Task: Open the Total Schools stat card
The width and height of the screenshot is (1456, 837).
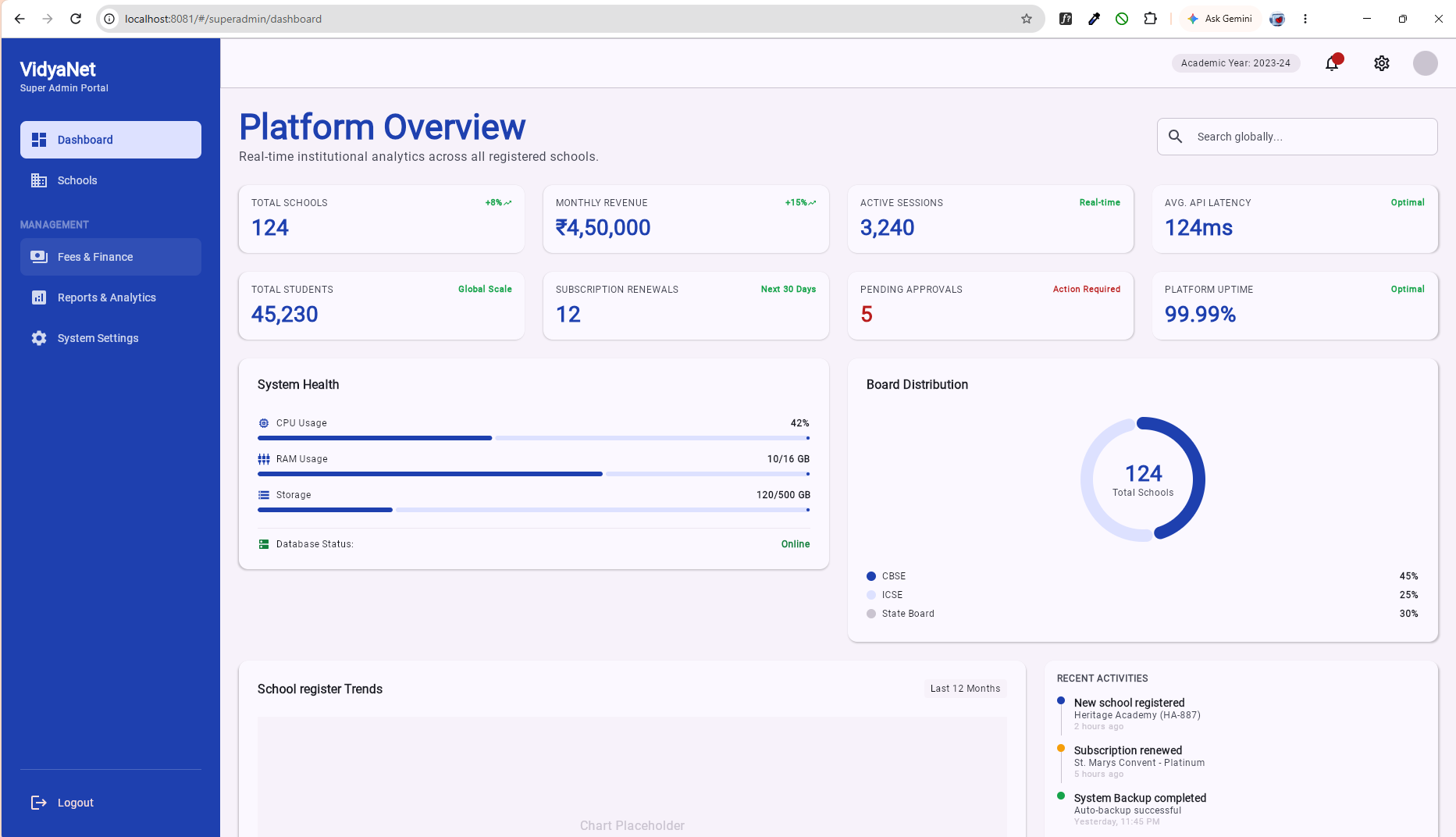Action: pyautogui.click(x=382, y=219)
